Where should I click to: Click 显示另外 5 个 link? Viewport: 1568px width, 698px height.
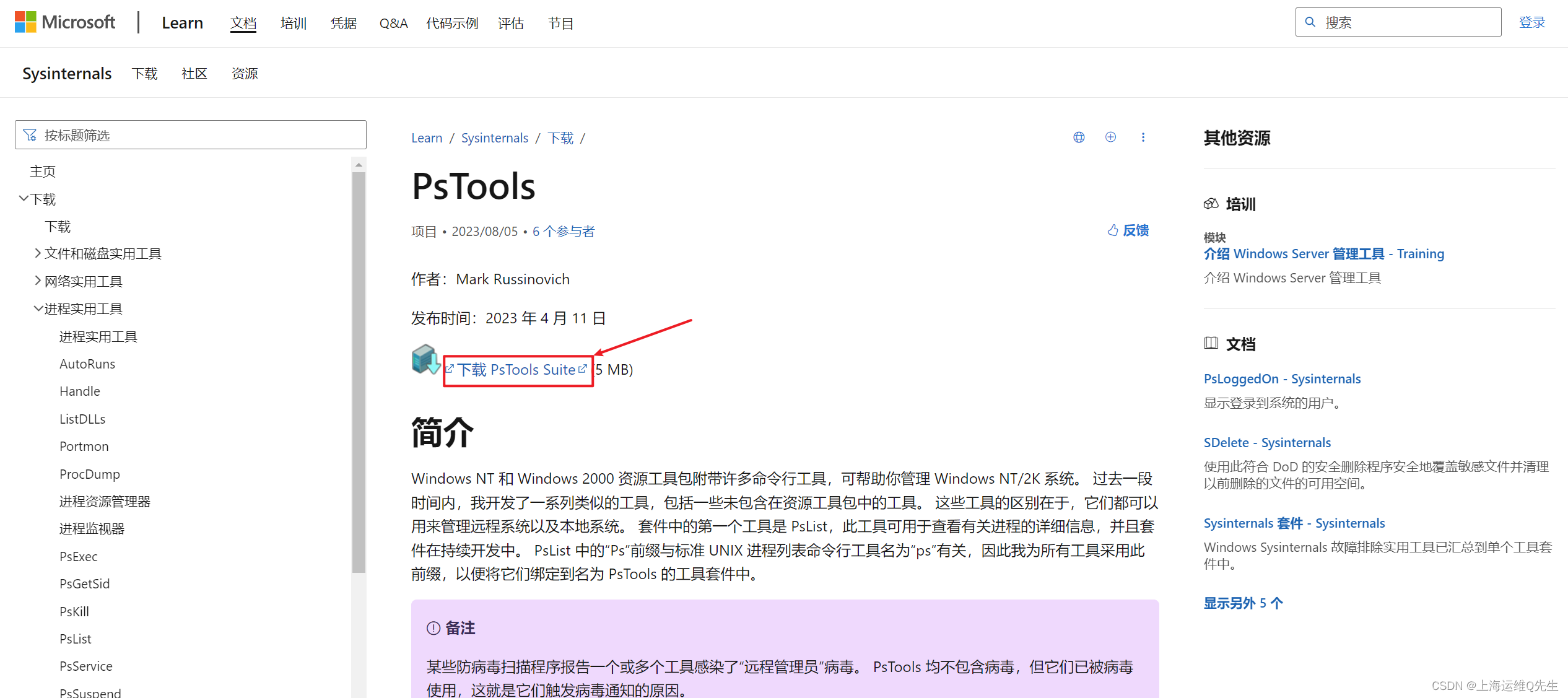coord(1243,603)
